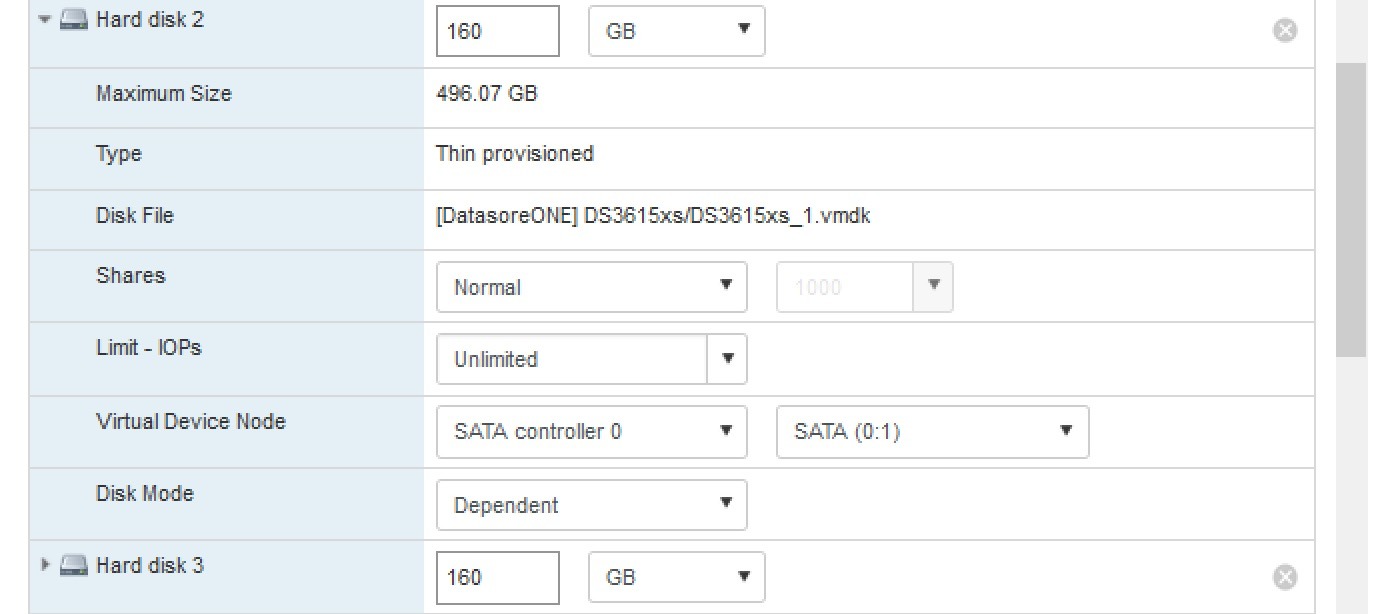The image size is (1384, 614).
Task: Collapse the Hard disk 2 section
Action: [44, 20]
